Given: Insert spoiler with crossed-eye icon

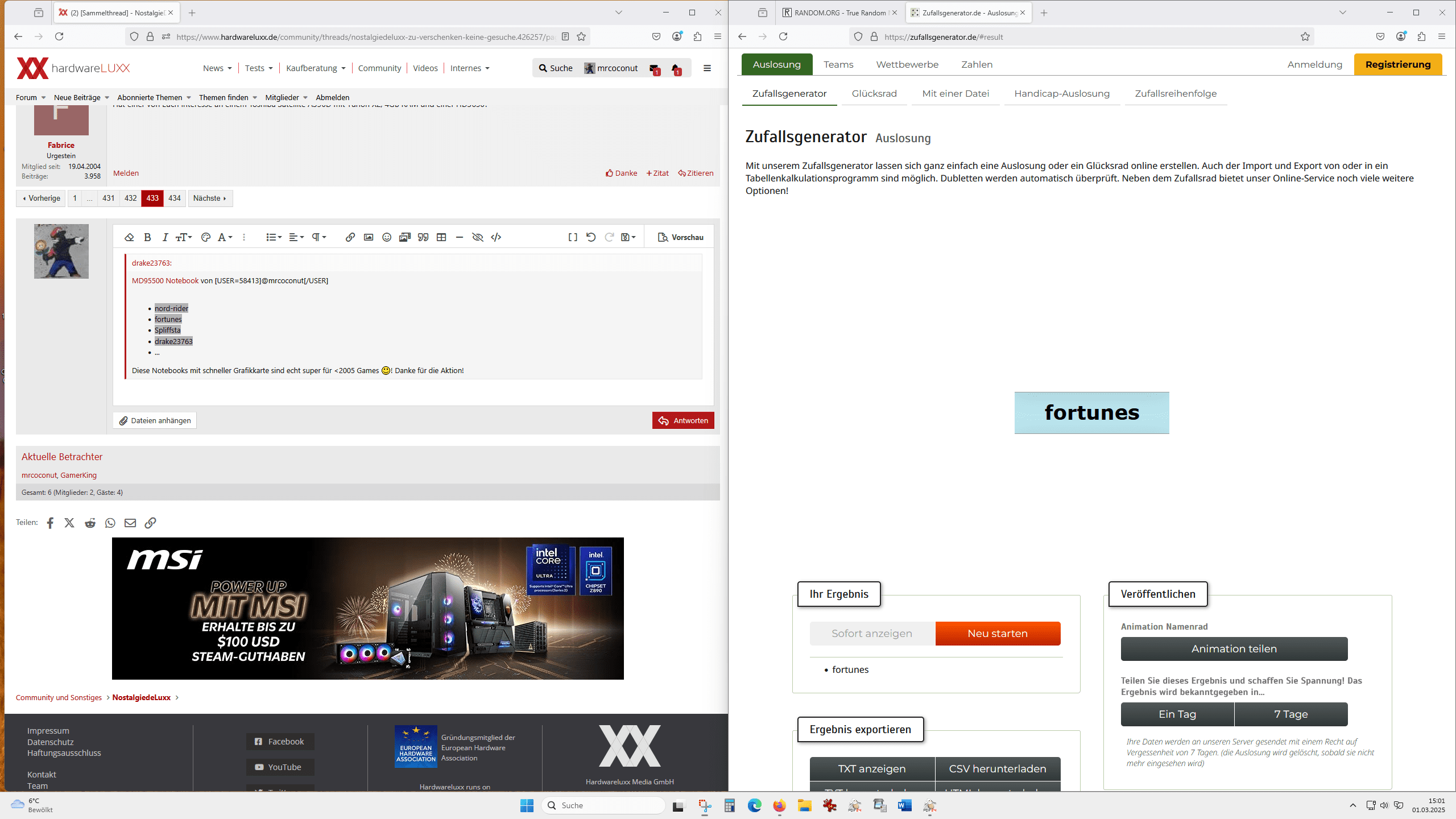Looking at the screenshot, I should pos(478,237).
